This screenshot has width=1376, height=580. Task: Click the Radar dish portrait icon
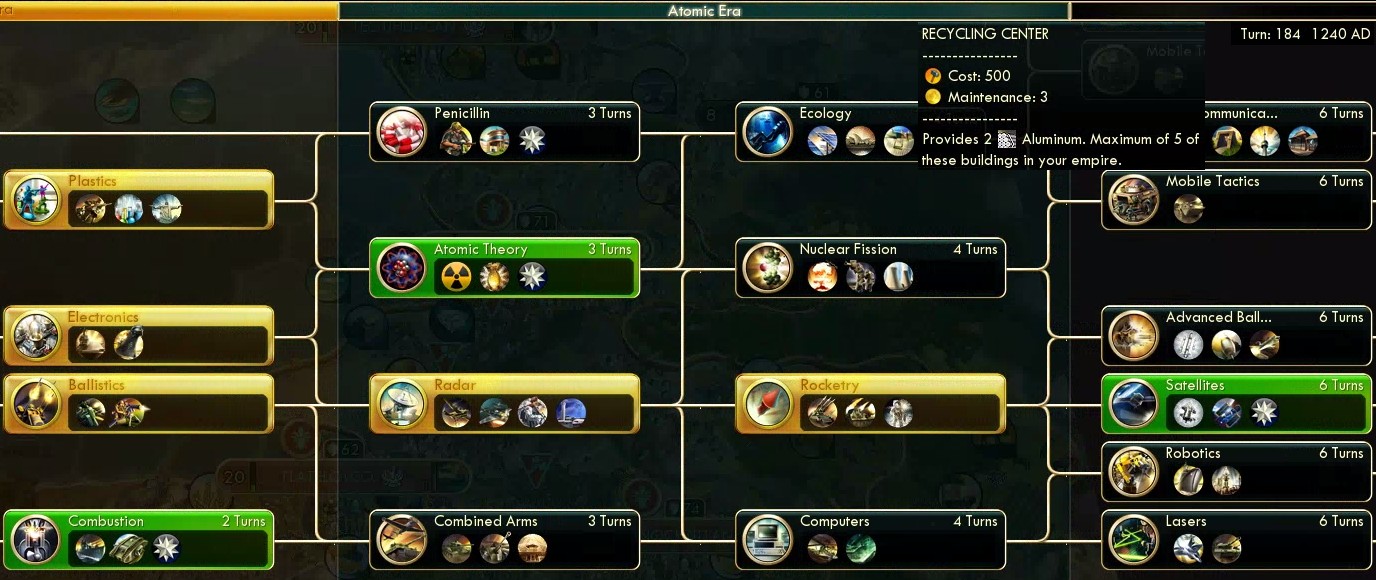click(402, 404)
